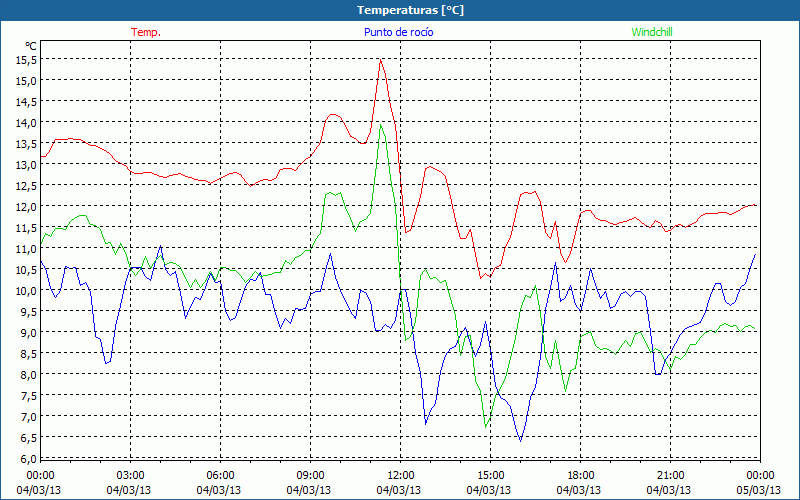This screenshot has height=500, width=800.
Task: Click the 03:00 time axis label
Action: click(x=131, y=476)
